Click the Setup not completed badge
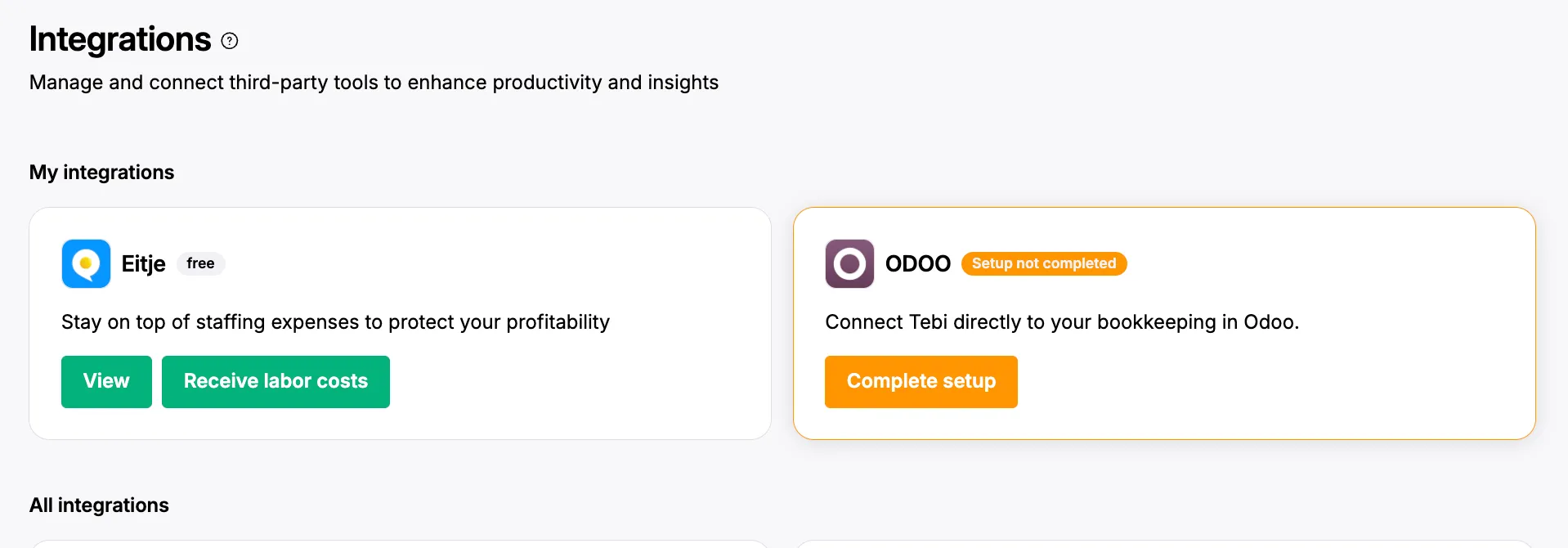 [1043, 263]
